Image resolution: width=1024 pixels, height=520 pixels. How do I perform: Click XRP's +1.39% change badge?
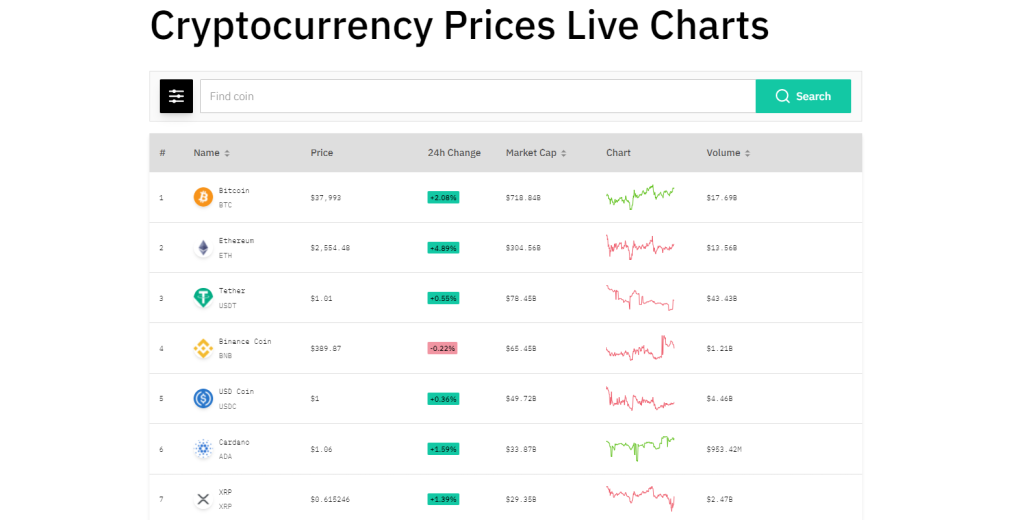443,499
